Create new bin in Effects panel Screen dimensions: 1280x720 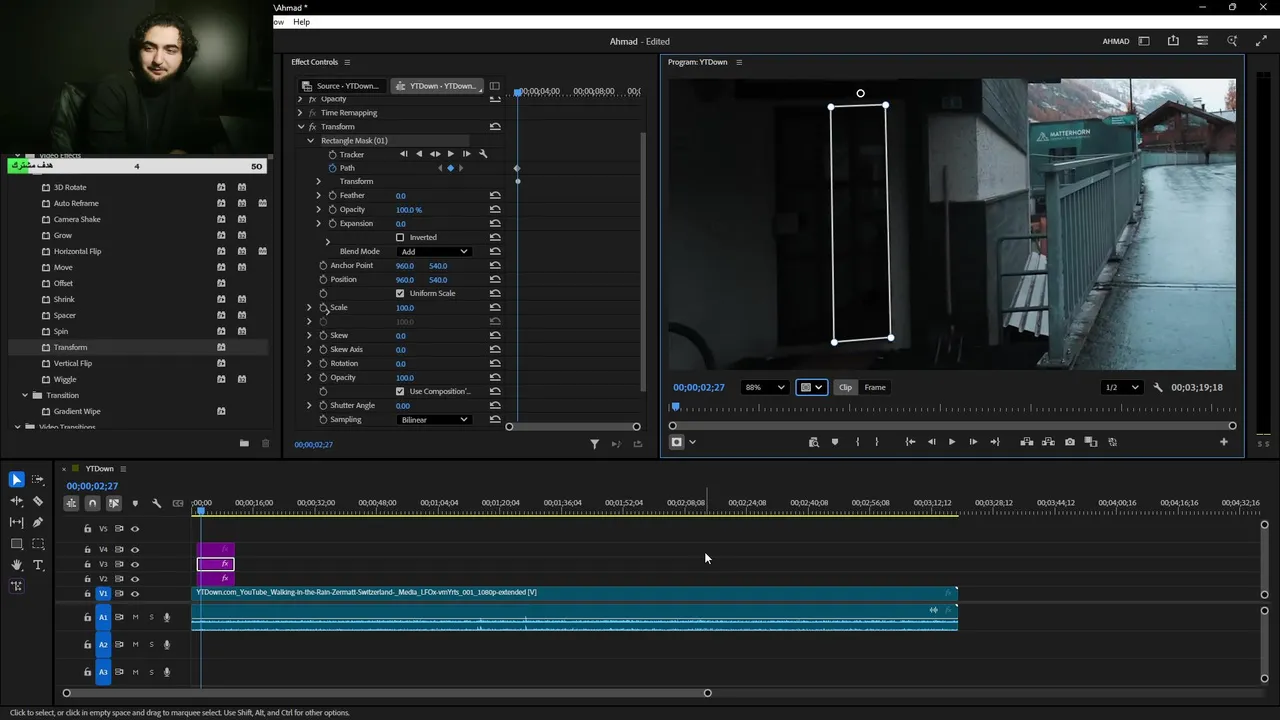(244, 443)
